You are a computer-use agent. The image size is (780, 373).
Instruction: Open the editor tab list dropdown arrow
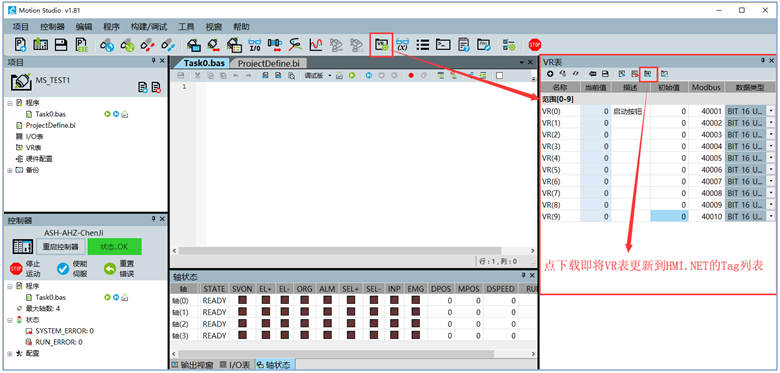point(522,63)
